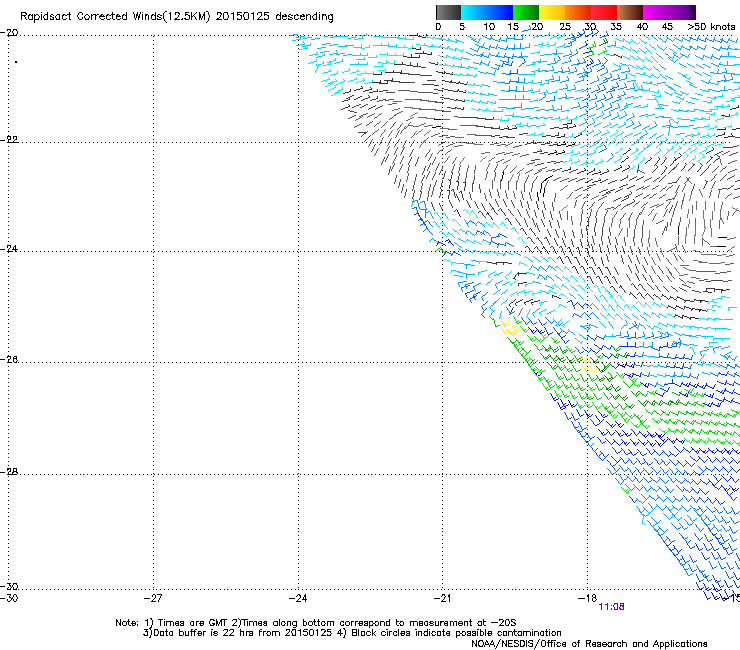This screenshot has height=650, width=740.
Task: Click the cyan-blue 5-15 knots legend segment
Action: tap(487, 12)
